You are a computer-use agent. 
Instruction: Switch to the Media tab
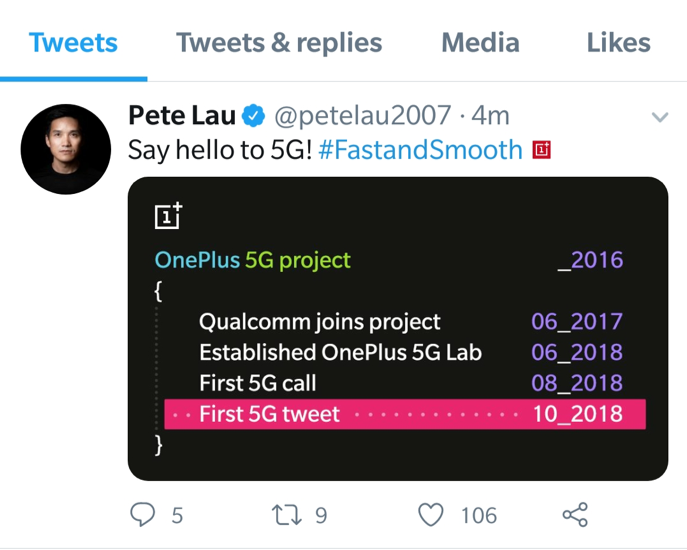click(480, 43)
